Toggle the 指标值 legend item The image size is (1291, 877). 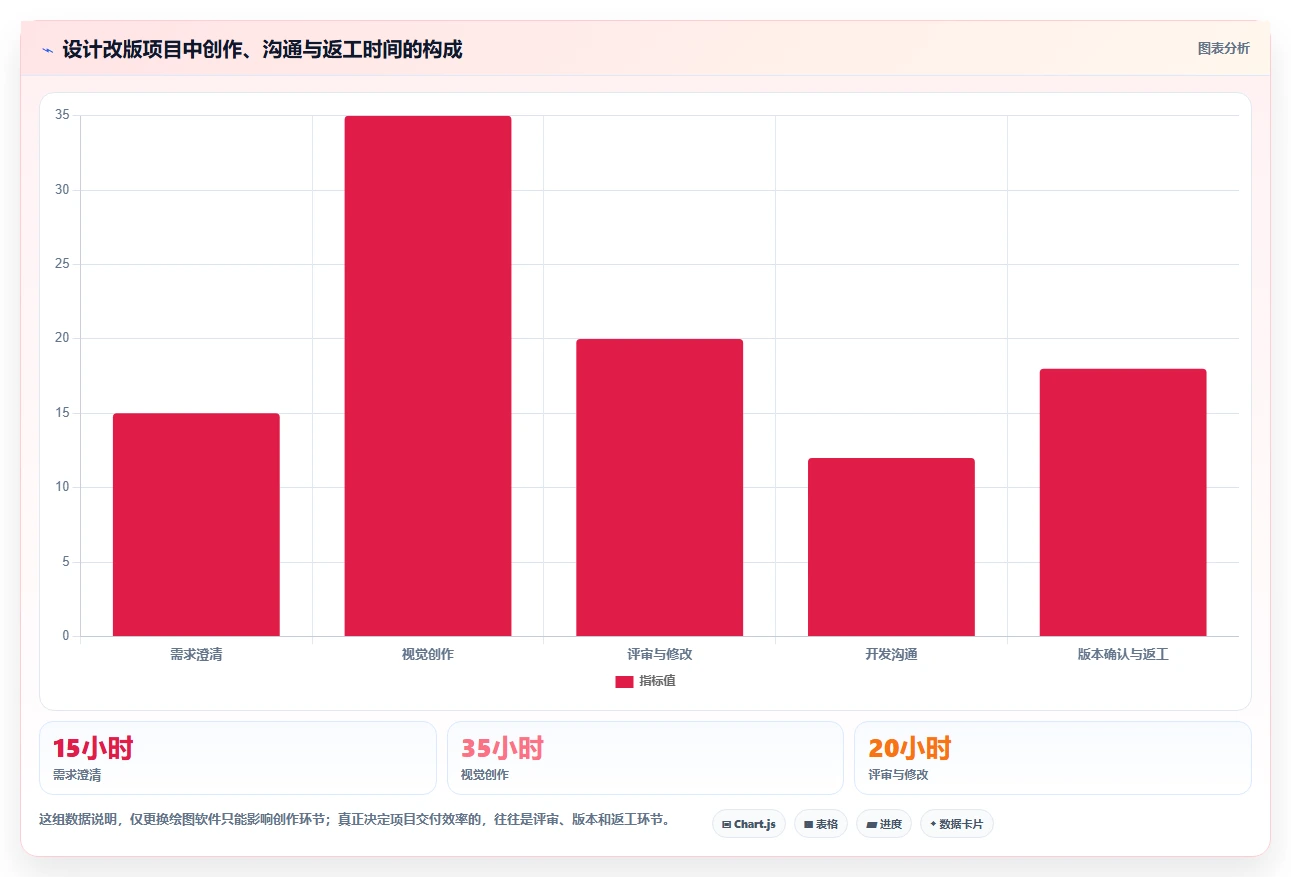(645, 681)
